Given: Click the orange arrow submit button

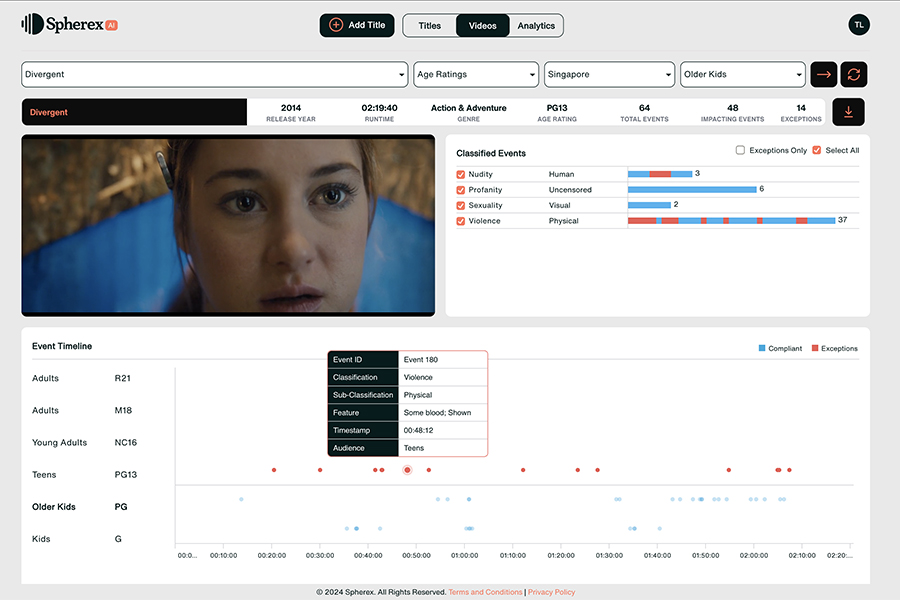Looking at the screenshot, I should (x=824, y=75).
